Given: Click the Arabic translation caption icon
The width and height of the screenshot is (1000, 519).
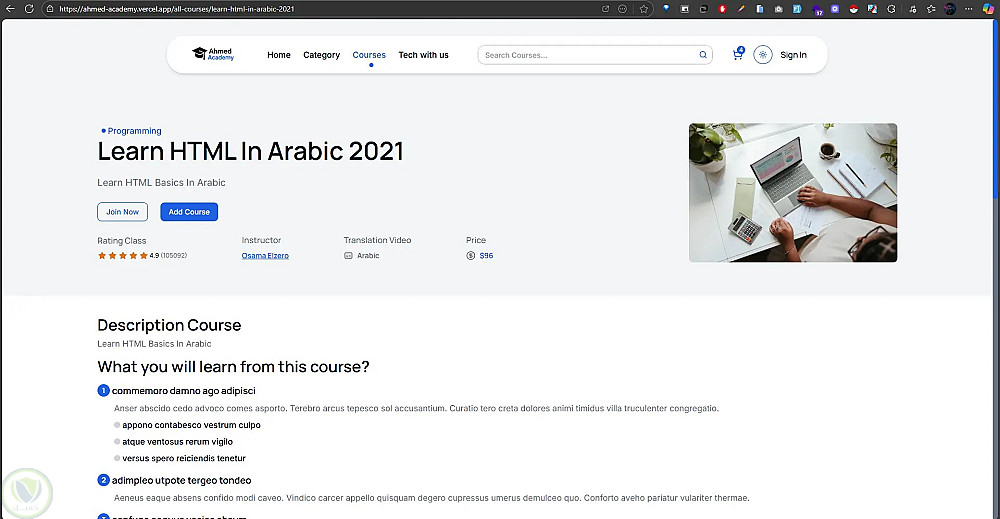Looking at the screenshot, I should tap(348, 256).
